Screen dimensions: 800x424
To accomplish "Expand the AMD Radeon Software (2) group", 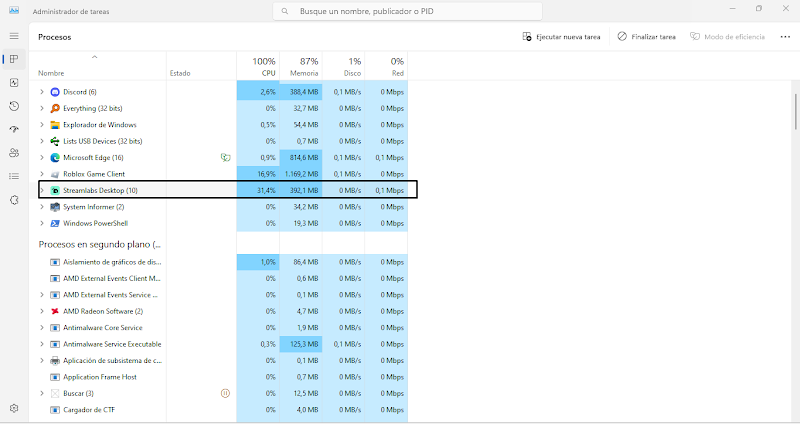I will (42, 311).
